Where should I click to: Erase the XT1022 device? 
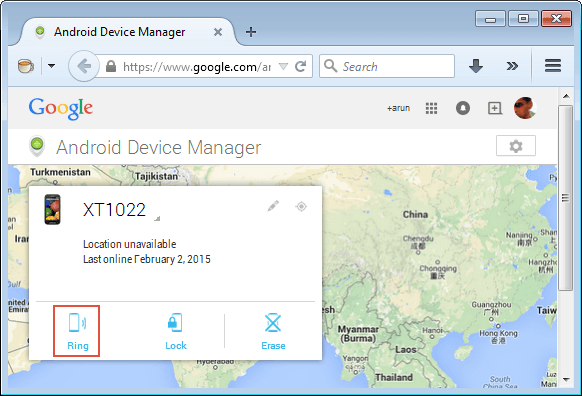(x=273, y=332)
